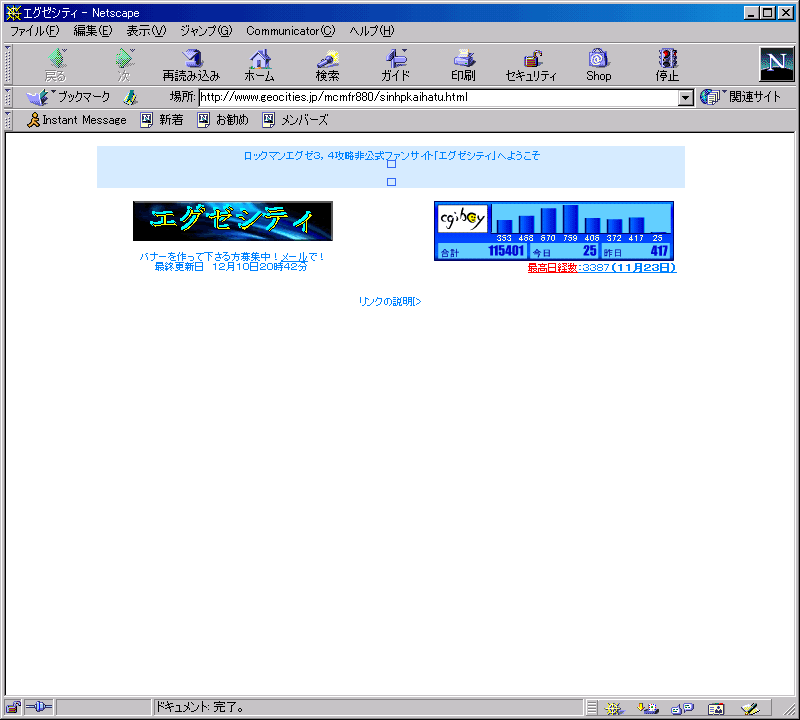800x720 pixels.
Task: Open the Communicator(C) menu
Action: point(291,31)
